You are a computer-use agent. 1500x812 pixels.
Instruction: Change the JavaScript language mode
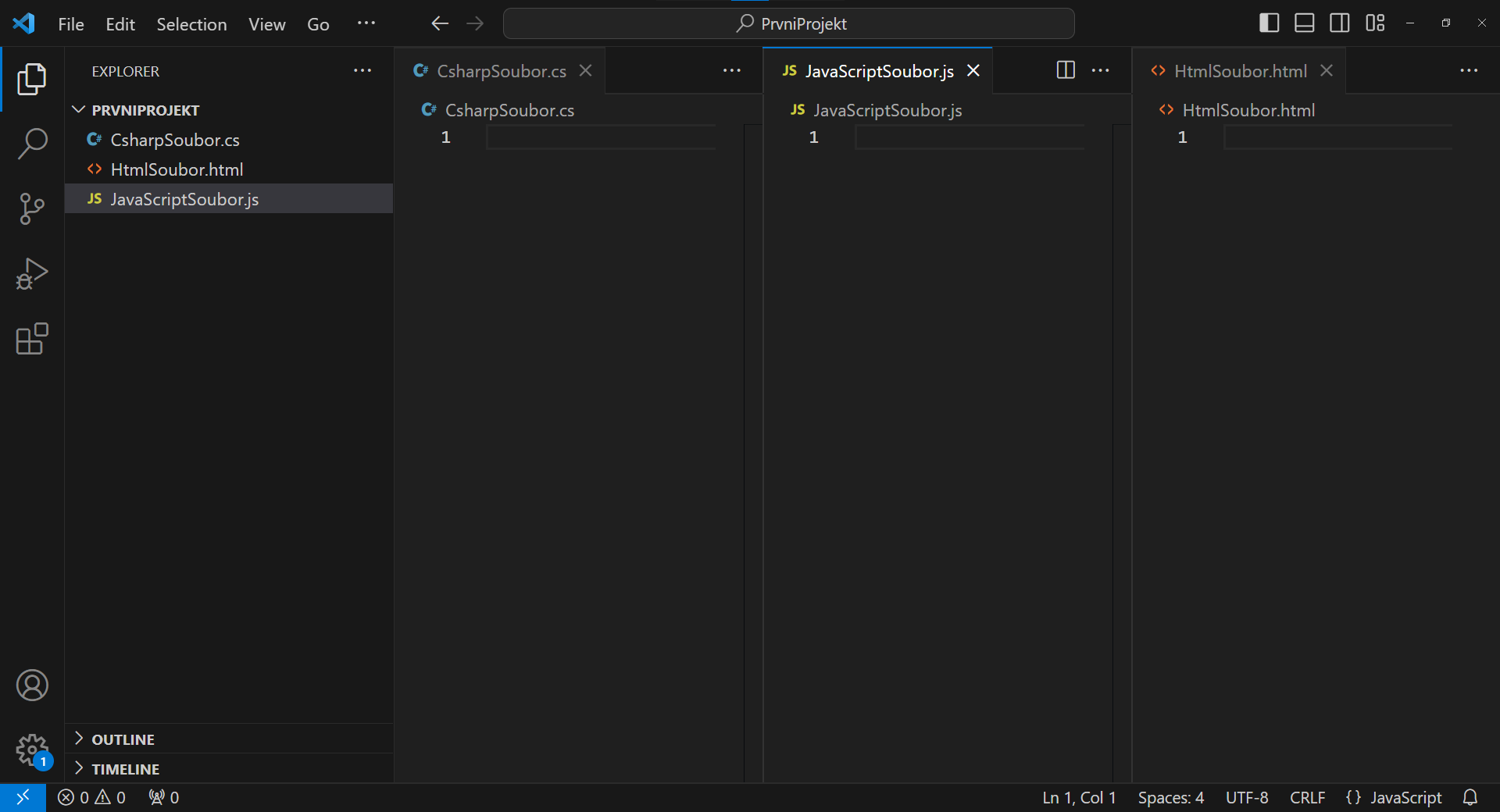pos(1395,797)
